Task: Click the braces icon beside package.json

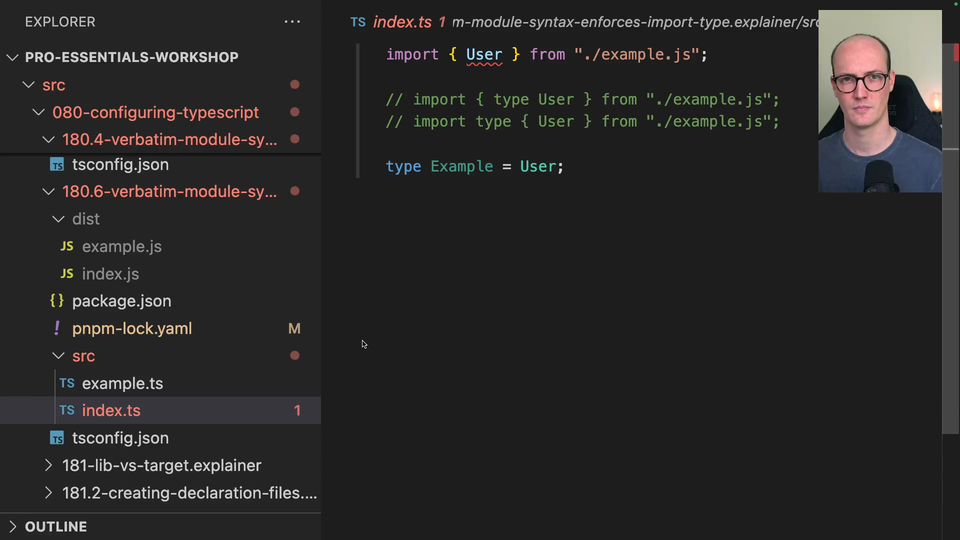Action: click(57, 301)
